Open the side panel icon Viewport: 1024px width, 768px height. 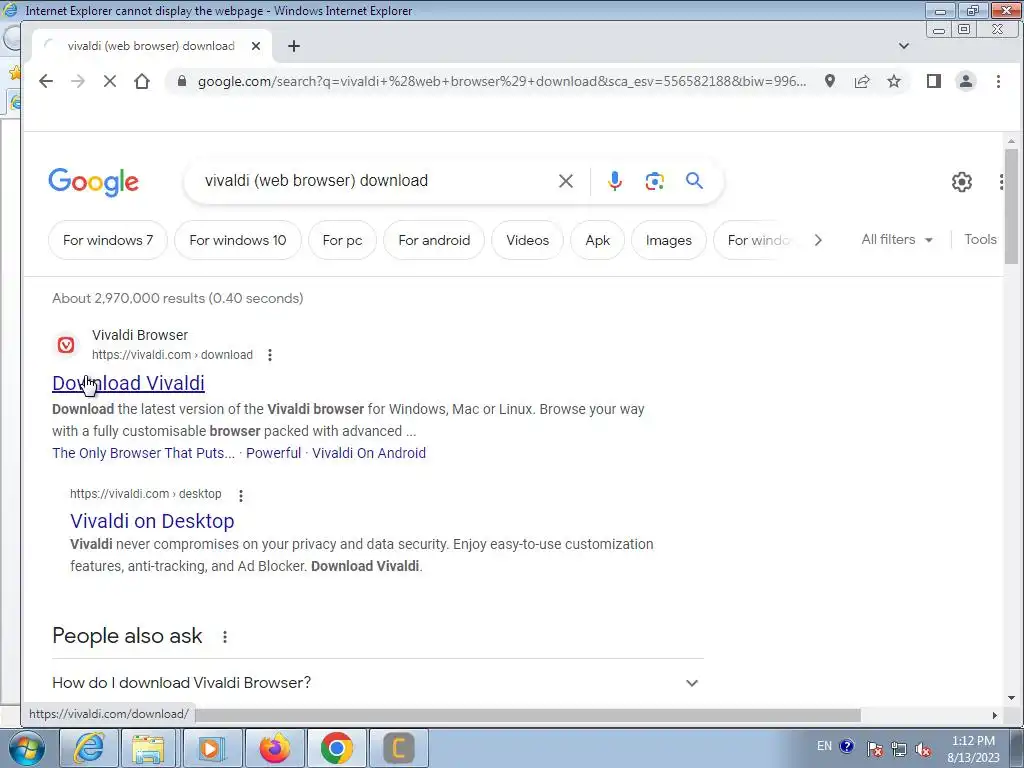[x=934, y=81]
